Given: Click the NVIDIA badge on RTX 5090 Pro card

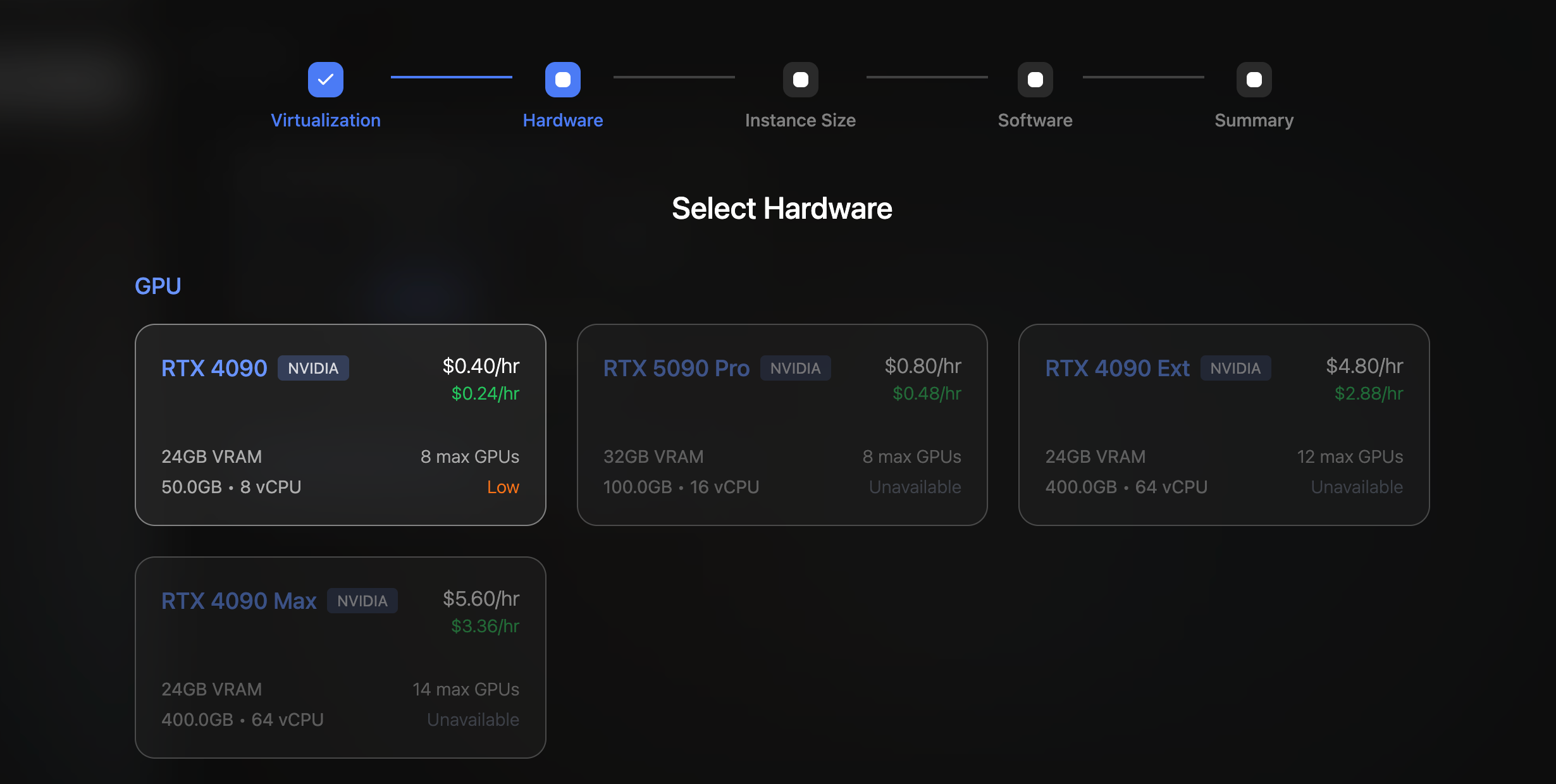Looking at the screenshot, I should pyautogui.click(x=796, y=367).
